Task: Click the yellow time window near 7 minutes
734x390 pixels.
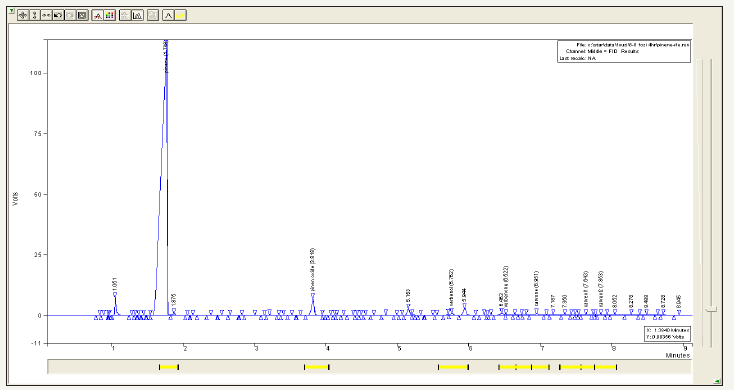Action: pyautogui.click(x=524, y=367)
